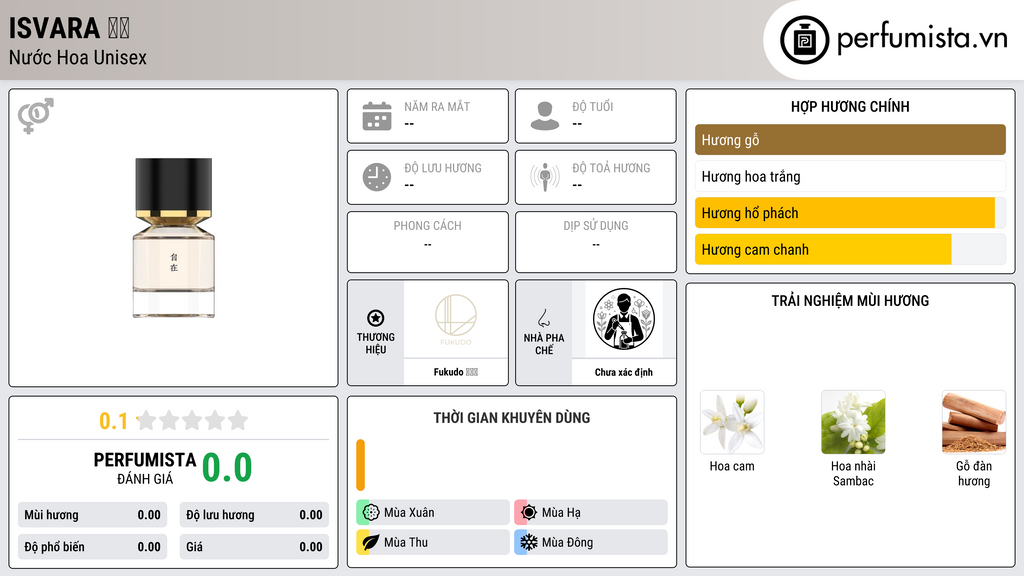The height and width of the screenshot is (576, 1024).
Task: Click the Trải nghiệm mùi hương heading
Action: click(850, 301)
